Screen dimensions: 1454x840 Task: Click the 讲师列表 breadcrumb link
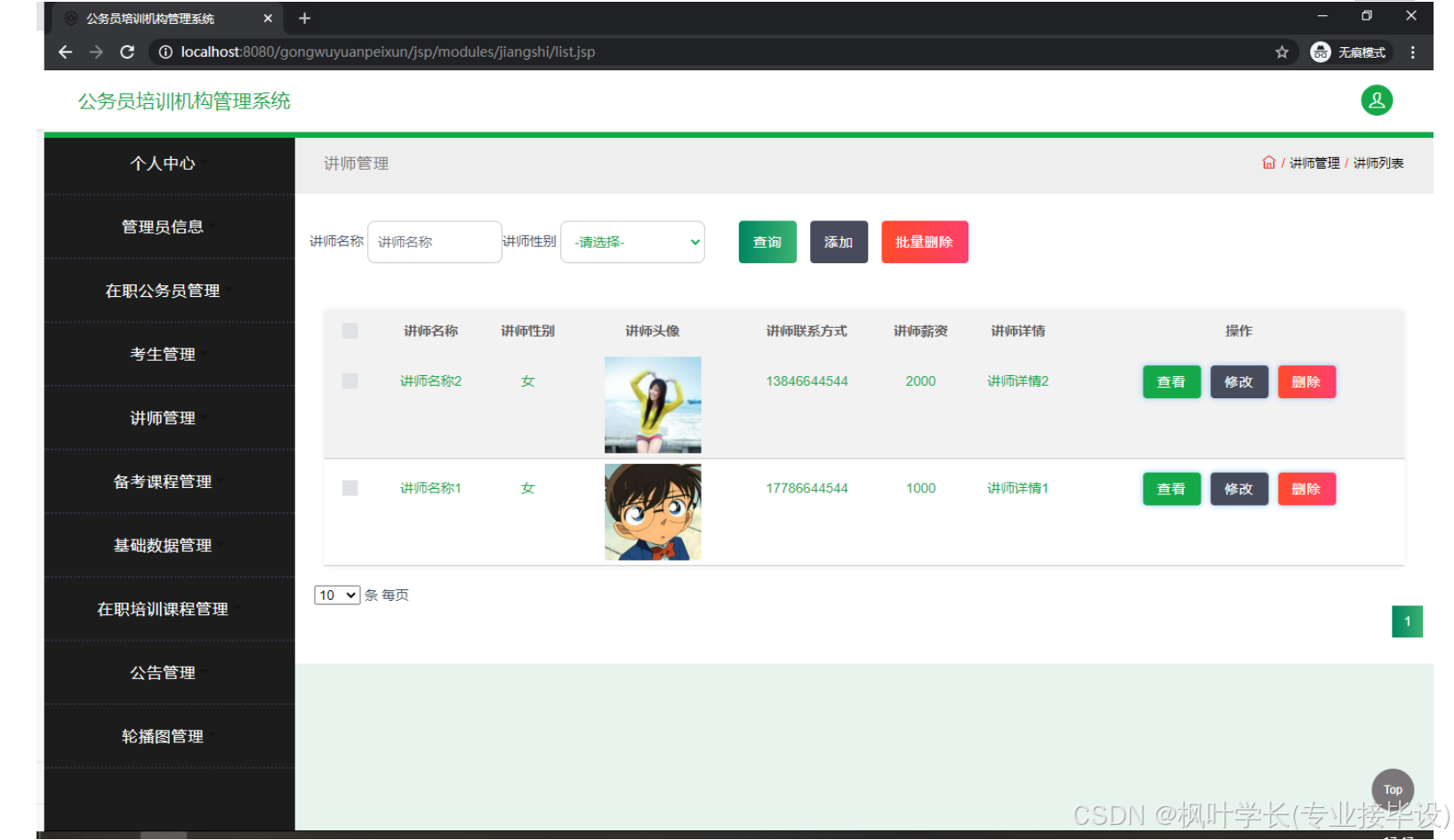[1378, 163]
